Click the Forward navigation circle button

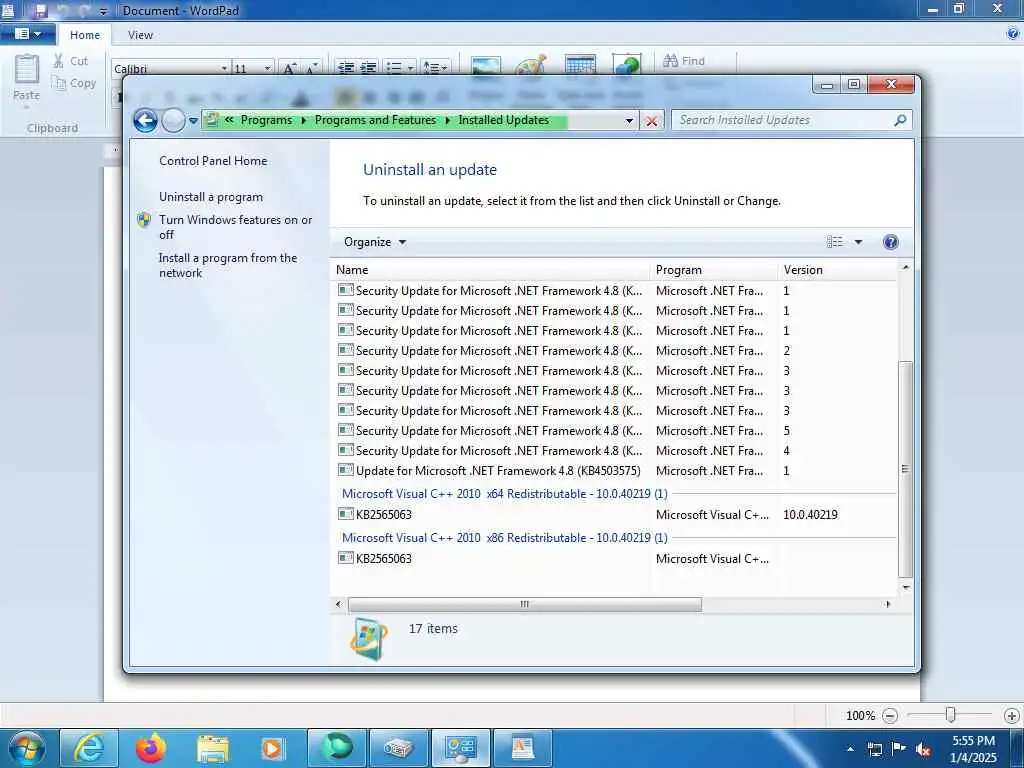[173, 121]
